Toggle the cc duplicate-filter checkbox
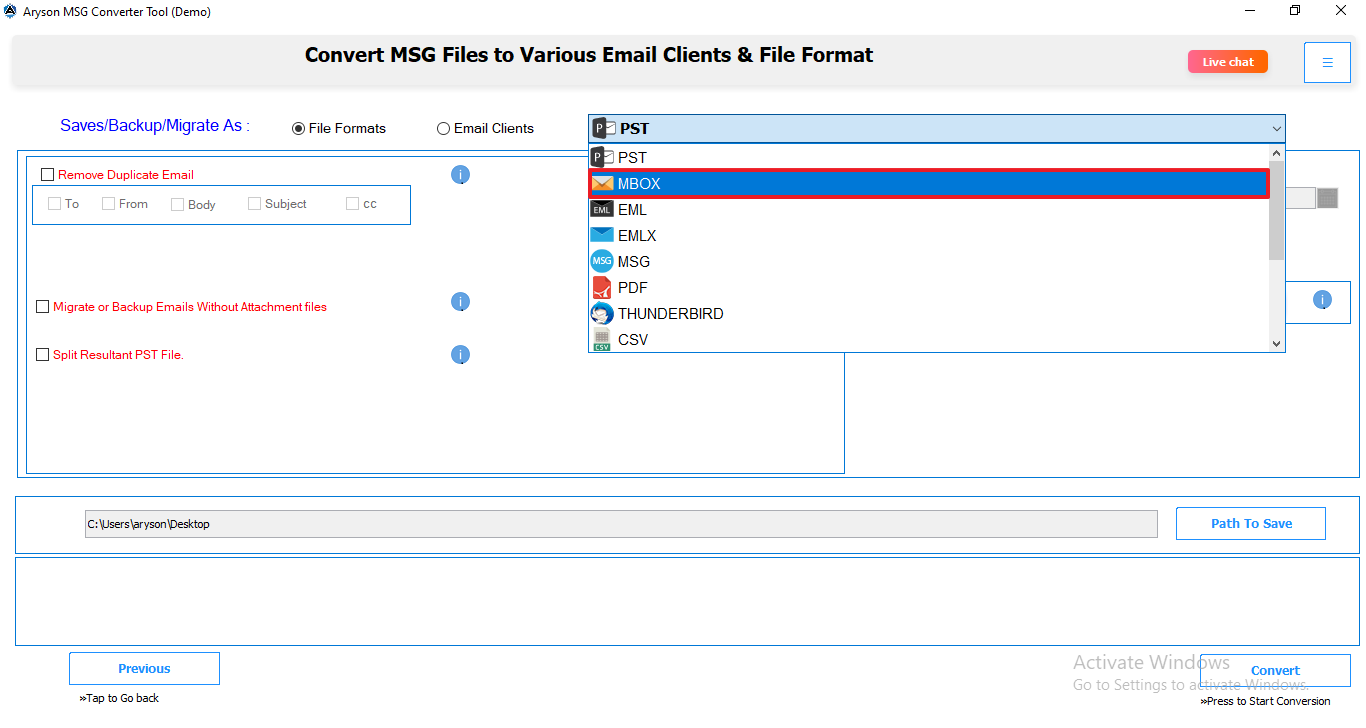 (x=352, y=204)
